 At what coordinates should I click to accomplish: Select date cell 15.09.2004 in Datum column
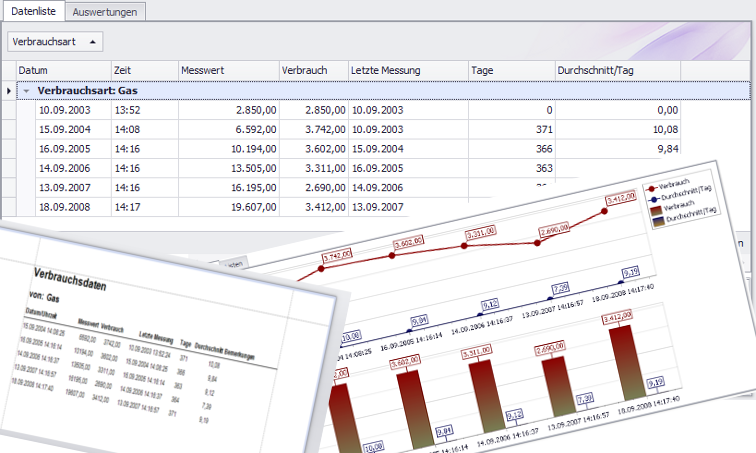coord(73,129)
